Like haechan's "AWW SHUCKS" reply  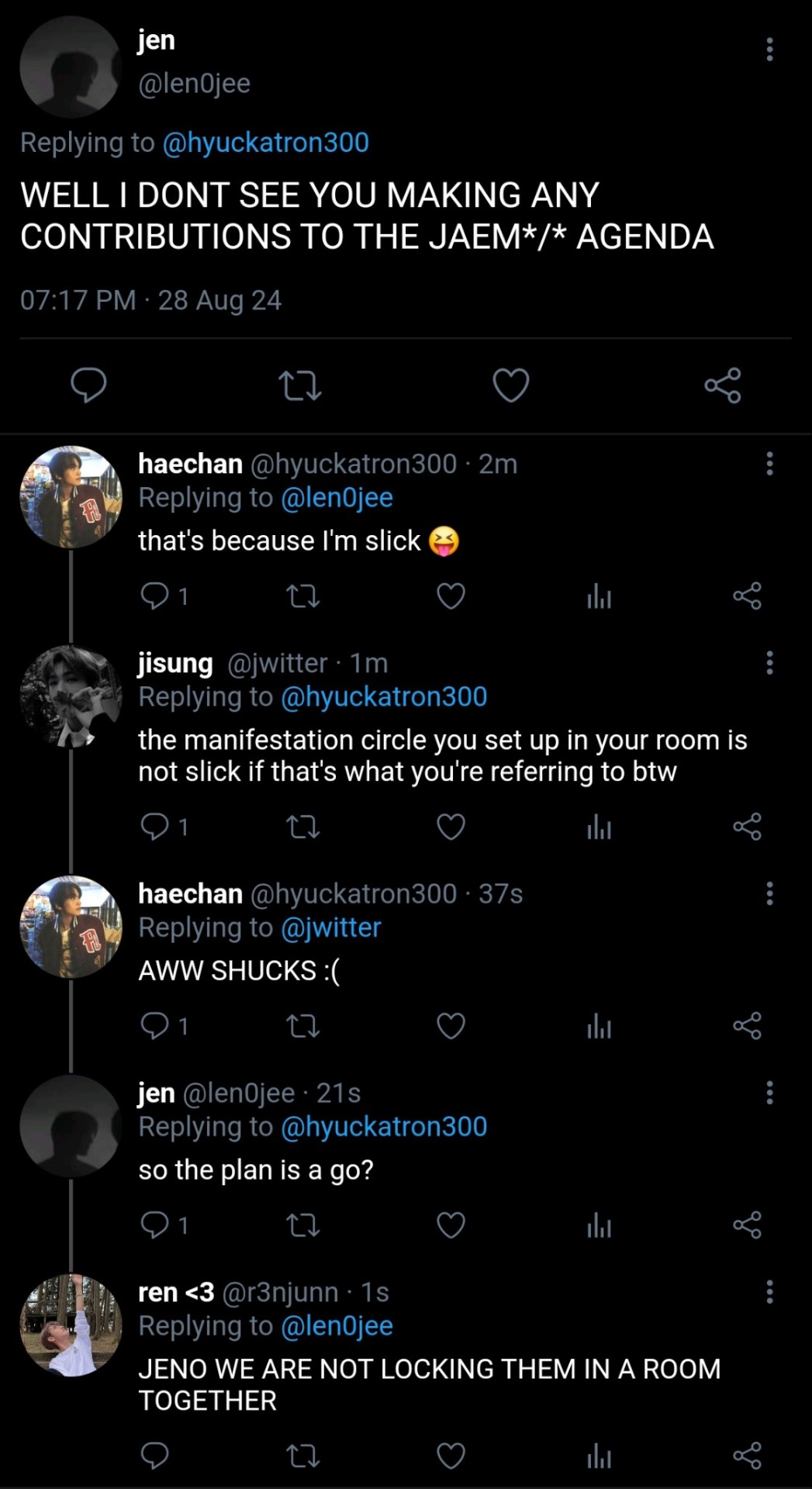451,1027
